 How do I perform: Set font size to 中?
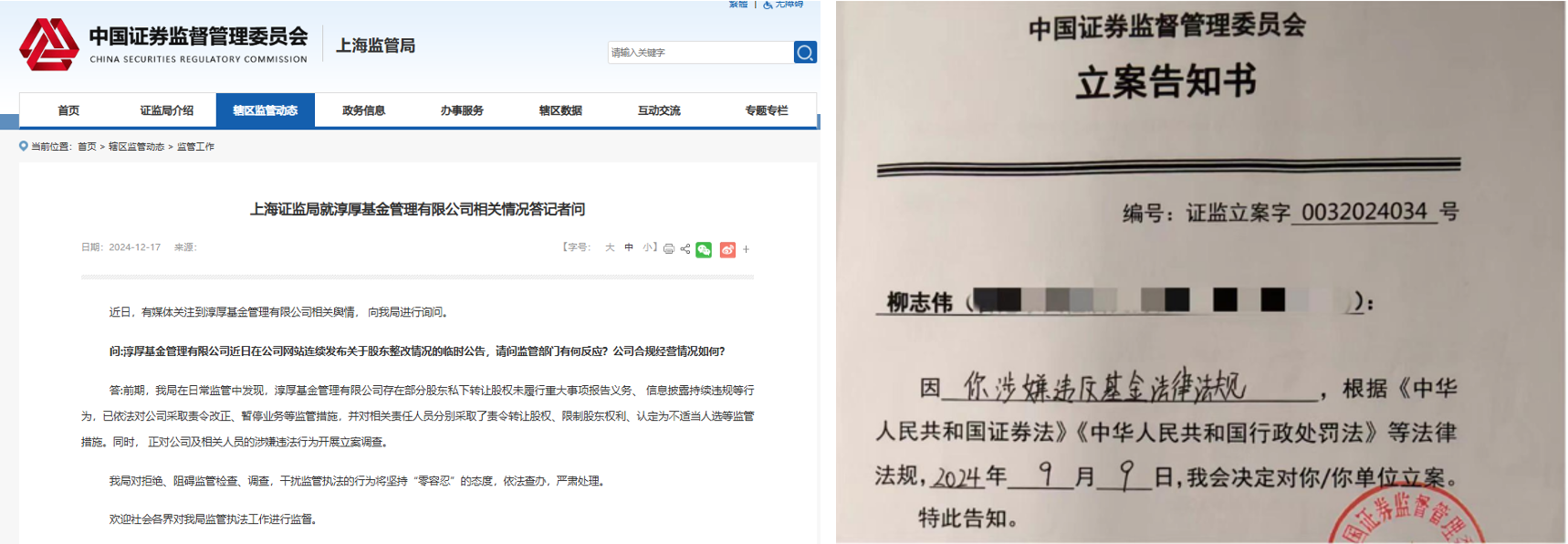(x=629, y=247)
